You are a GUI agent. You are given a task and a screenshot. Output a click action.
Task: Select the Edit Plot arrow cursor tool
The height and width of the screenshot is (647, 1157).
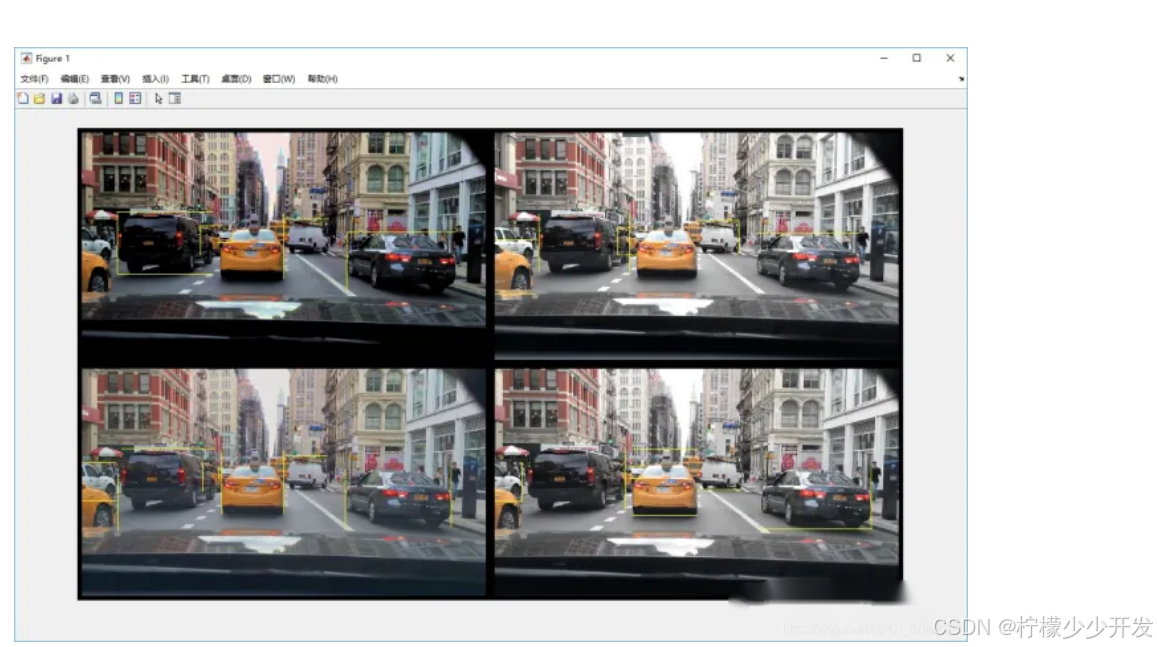158,98
